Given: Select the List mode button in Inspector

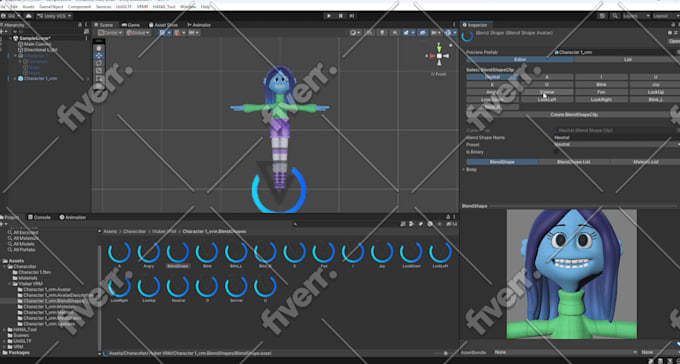Looking at the screenshot, I should [627, 59].
